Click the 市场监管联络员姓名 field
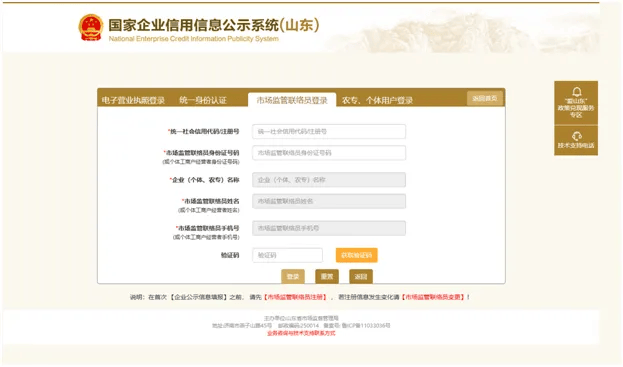Image resolution: width=623 pixels, height=367 pixels. tap(329, 201)
